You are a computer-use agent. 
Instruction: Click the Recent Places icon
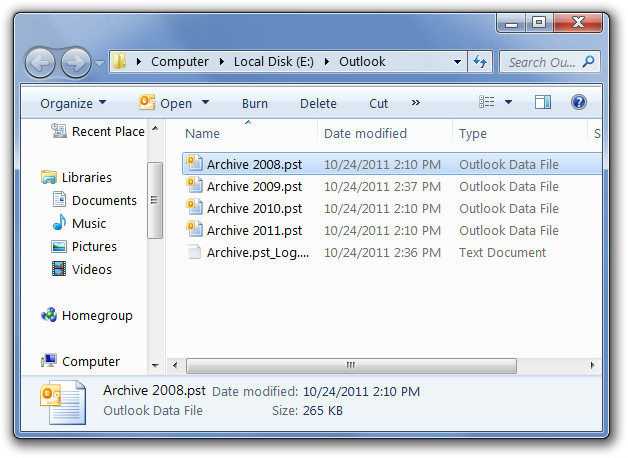click(x=59, y=131)
